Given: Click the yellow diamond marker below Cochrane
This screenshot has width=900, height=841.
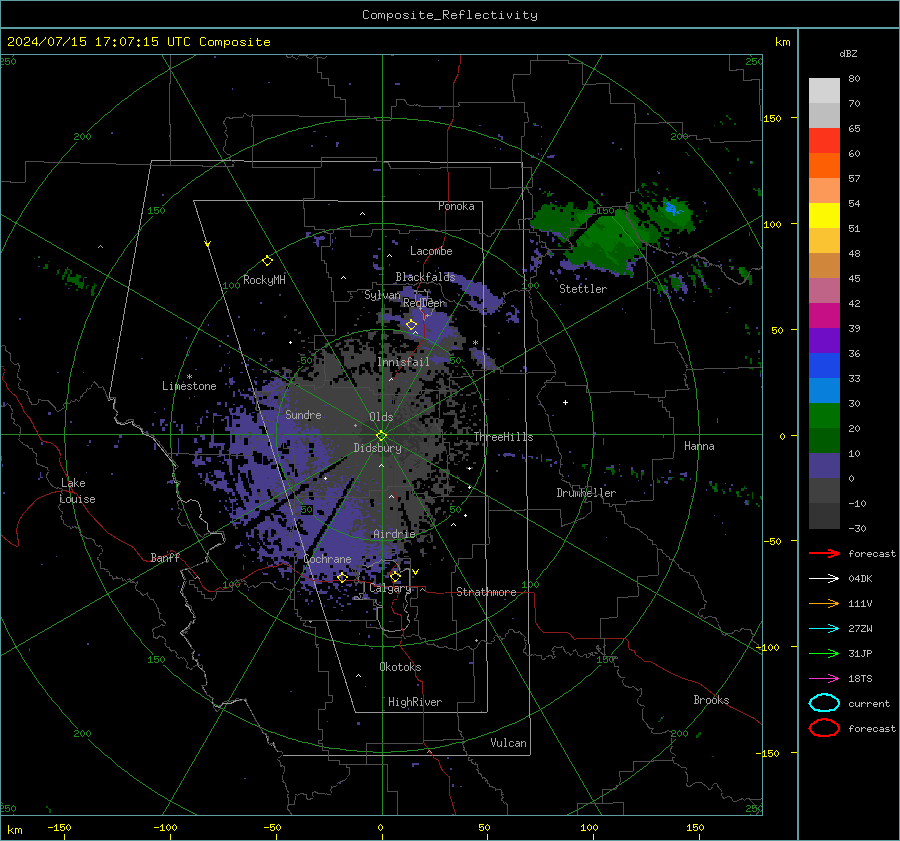Looking at the screenshot, I should pos(342,577).
